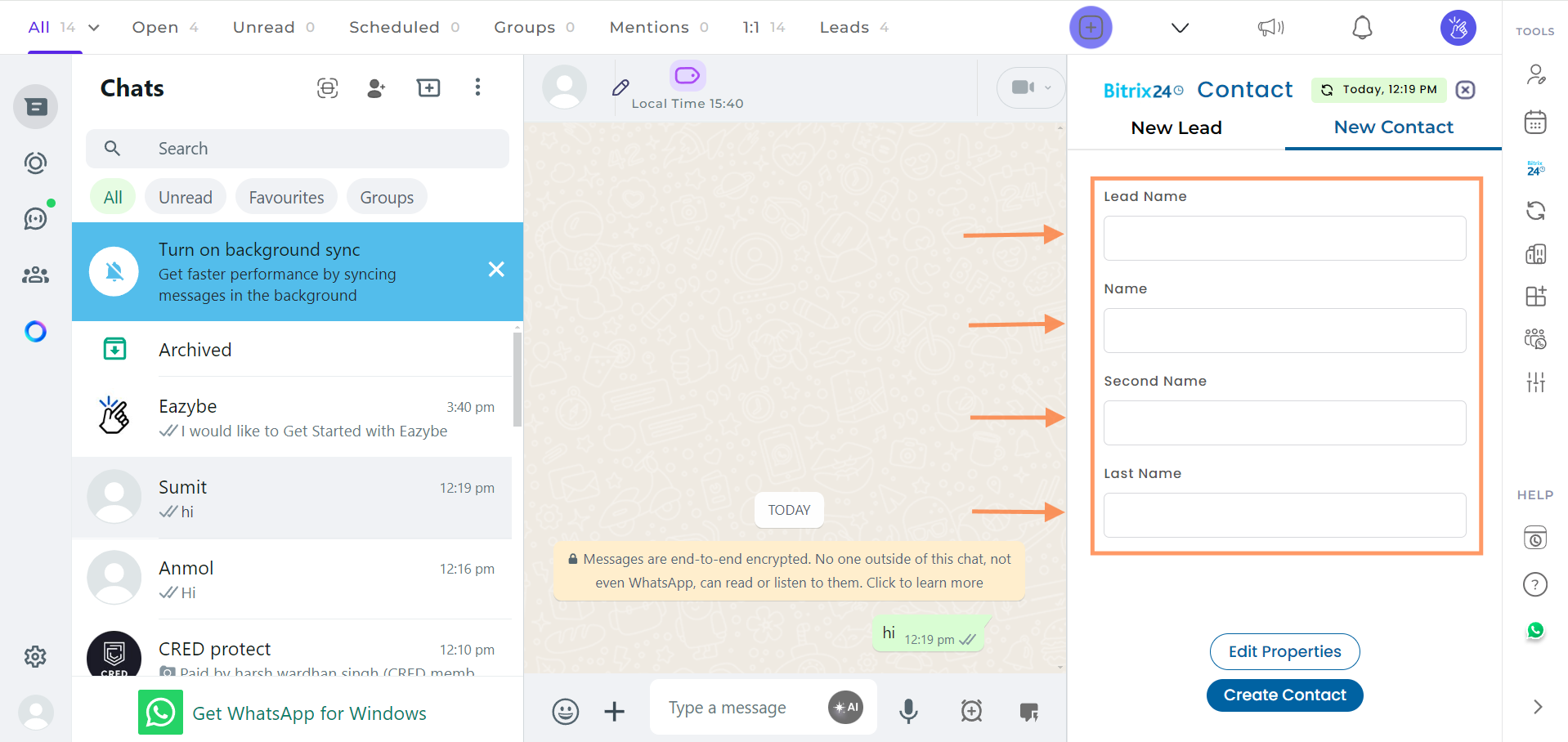Click the quick reply bubble icon
The height and width of the screenshot is (742, 1568).
[x=1029, y=712]
